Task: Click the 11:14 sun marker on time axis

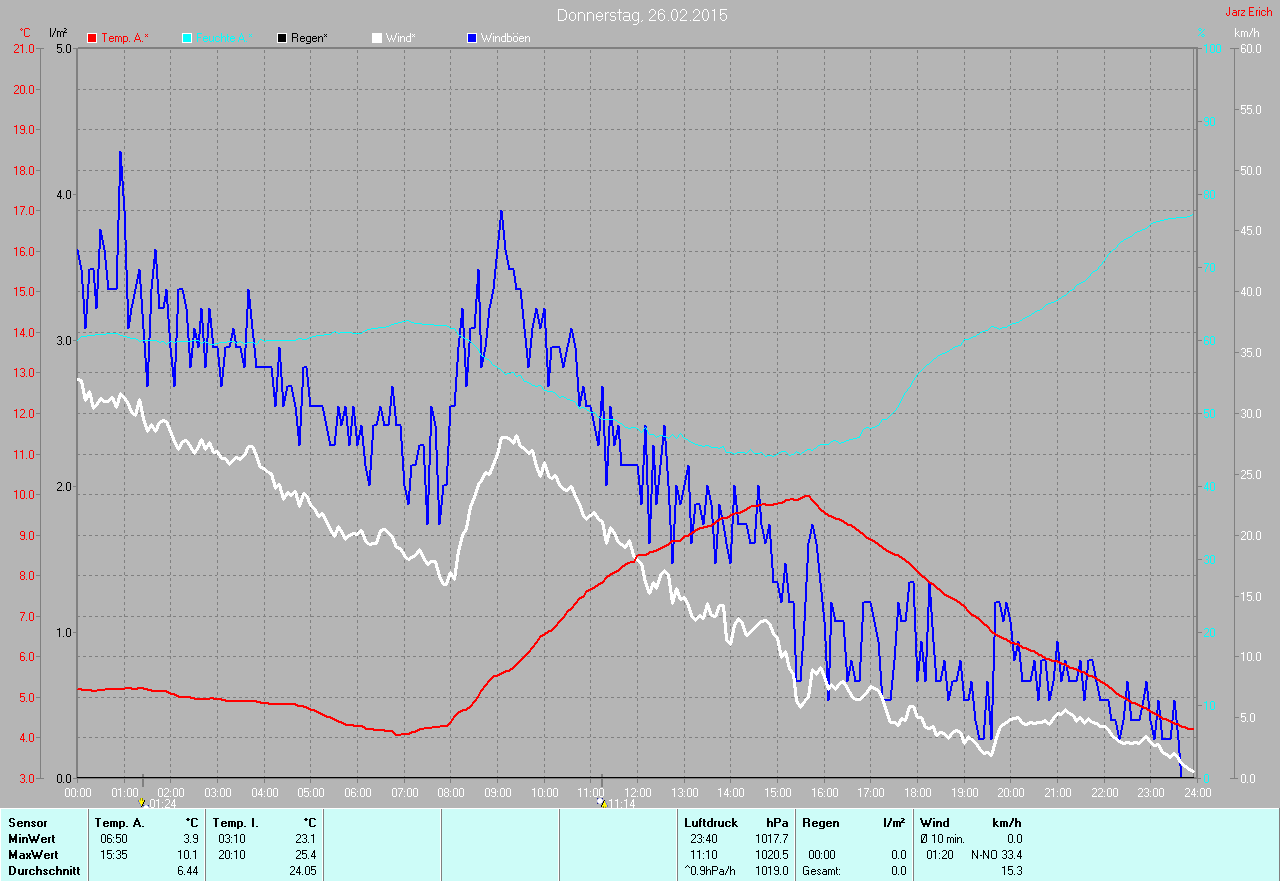Action: tap(601, 802)
